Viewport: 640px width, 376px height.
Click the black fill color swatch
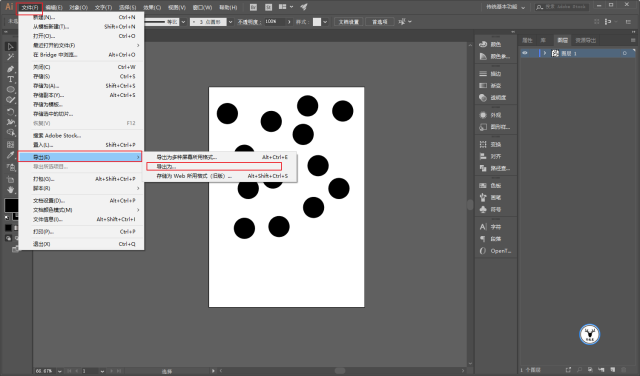coord(11,205)
